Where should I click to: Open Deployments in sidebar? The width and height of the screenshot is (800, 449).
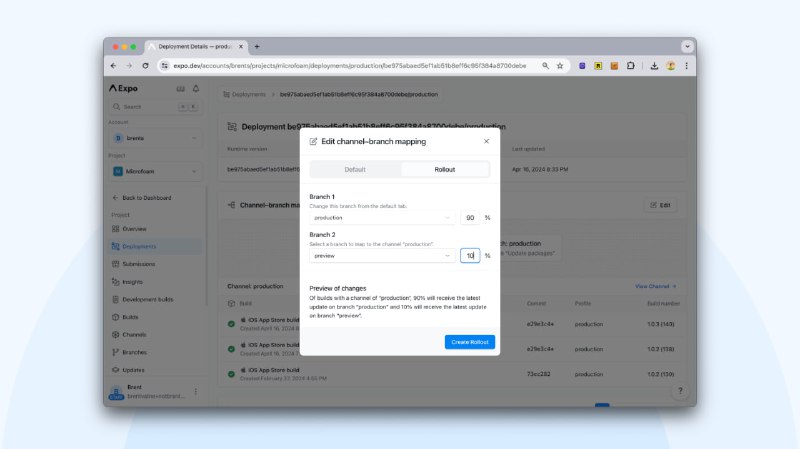tap(155, 246)
